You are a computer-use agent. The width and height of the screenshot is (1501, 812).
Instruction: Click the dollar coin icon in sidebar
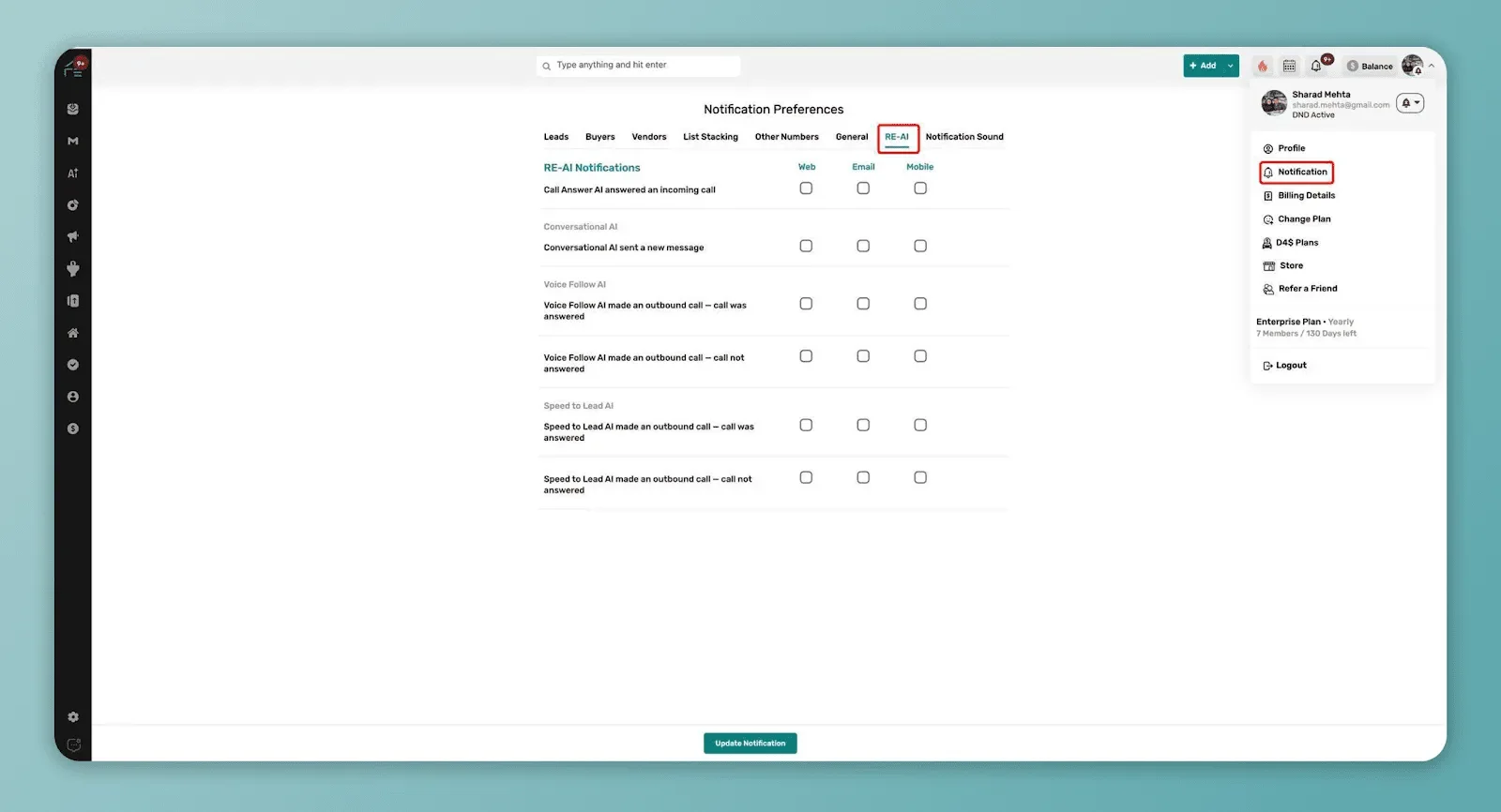click(73, 429)
